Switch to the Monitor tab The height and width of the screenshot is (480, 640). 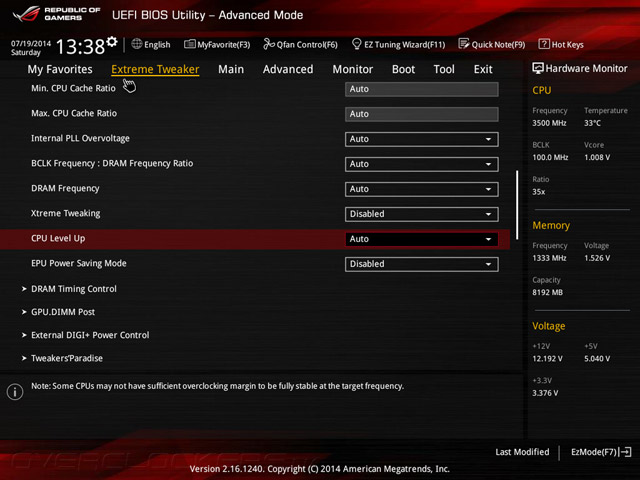tap(353, 69)
